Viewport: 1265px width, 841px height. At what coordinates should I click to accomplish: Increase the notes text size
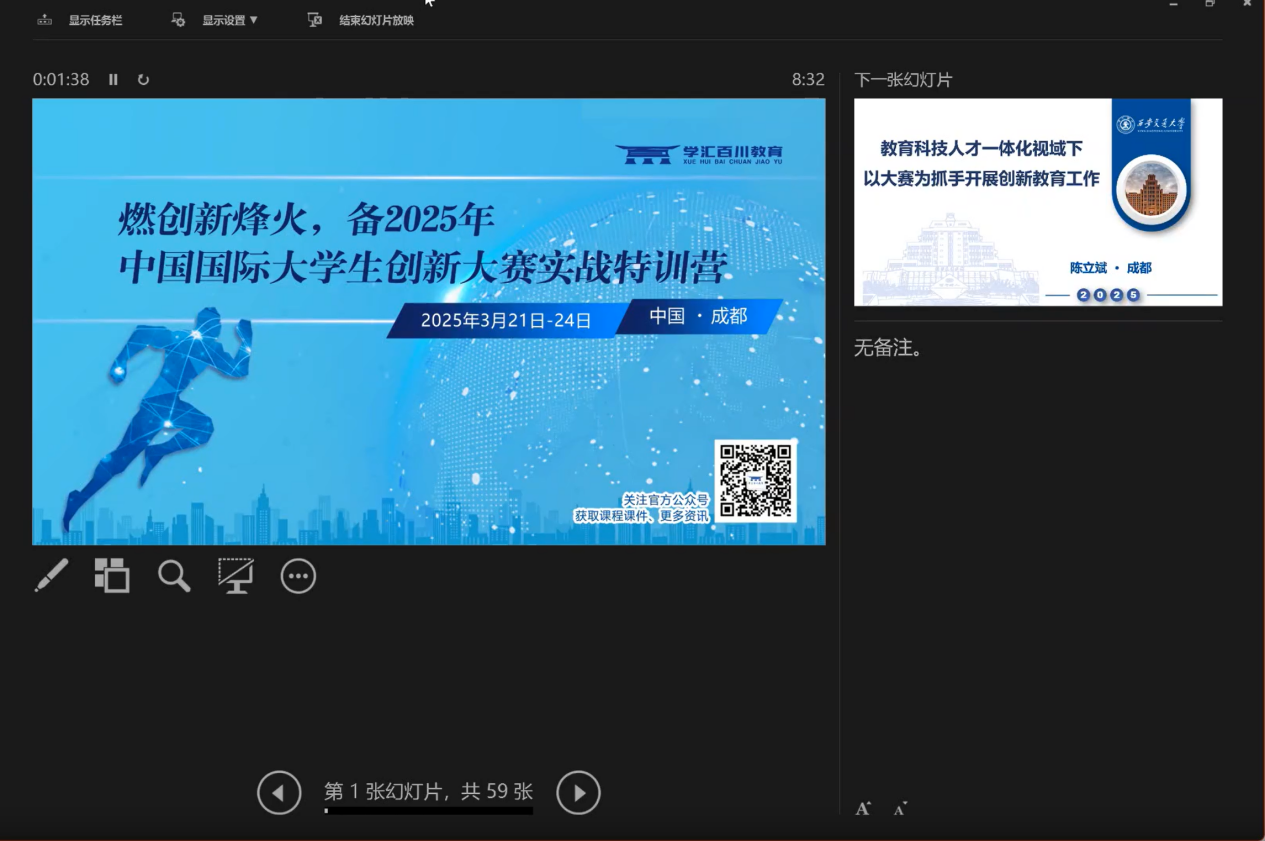tap(863, 809)
